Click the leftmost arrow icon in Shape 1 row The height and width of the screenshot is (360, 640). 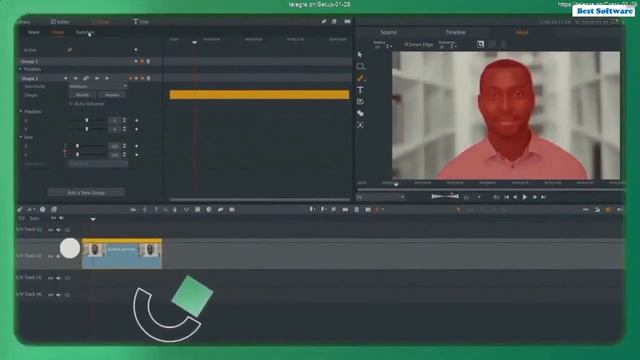click(x=65, y=78)
